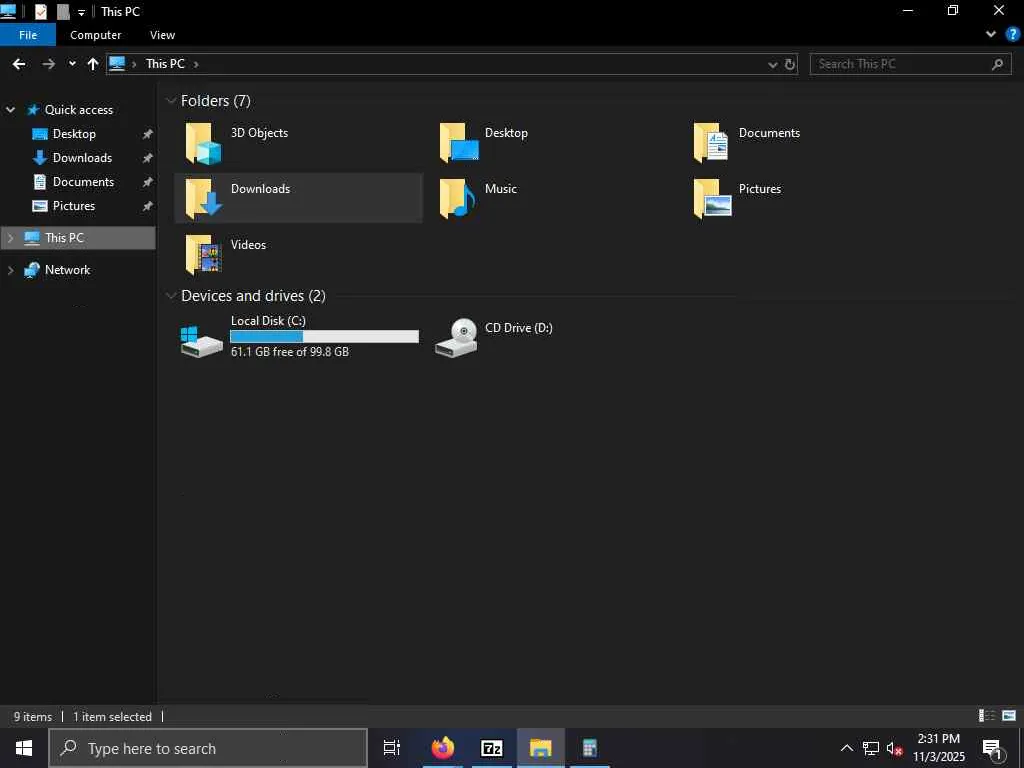Click the refresh icon in address bar

(790, 64)
